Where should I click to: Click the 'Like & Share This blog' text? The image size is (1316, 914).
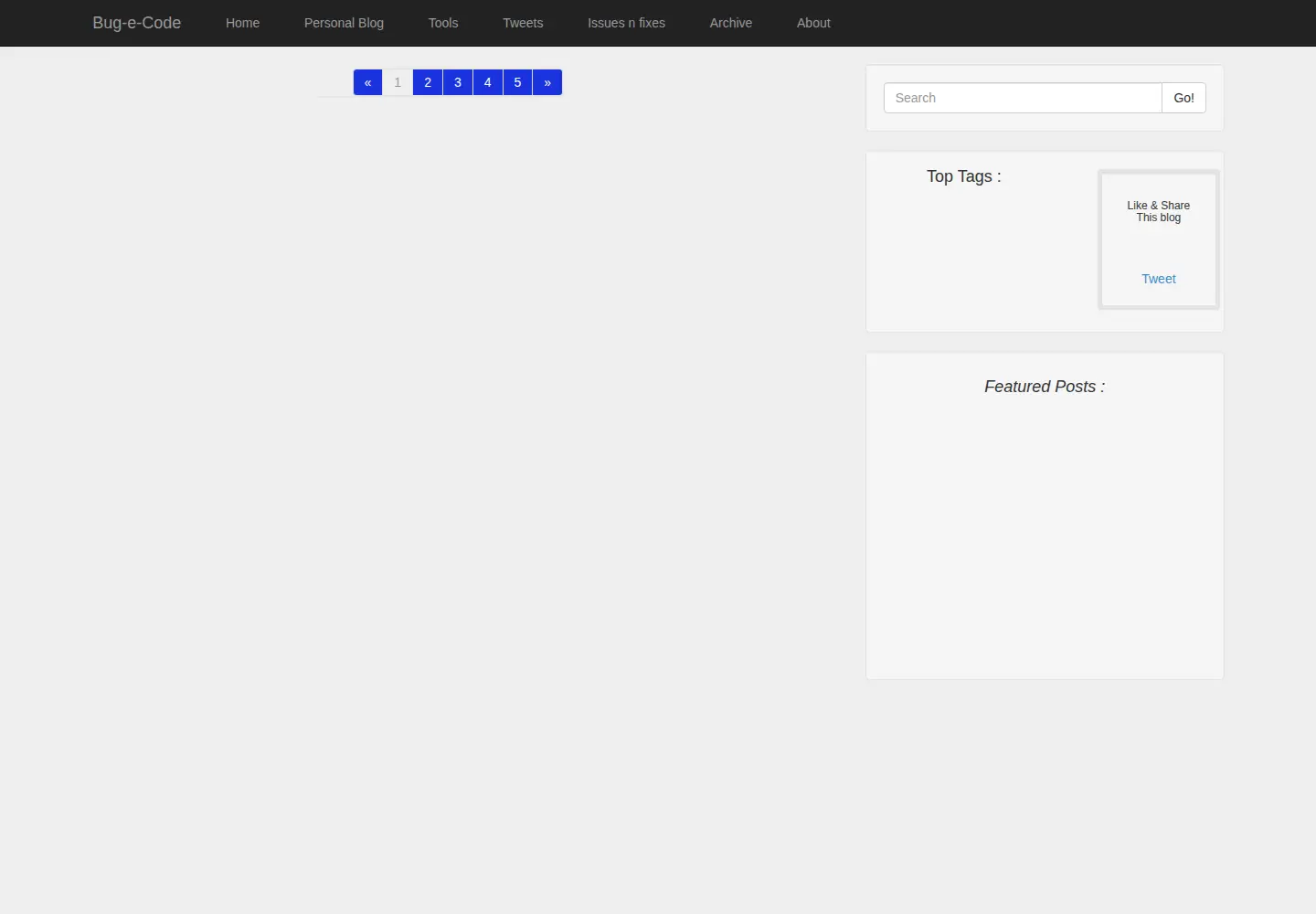coord(1159,211)
